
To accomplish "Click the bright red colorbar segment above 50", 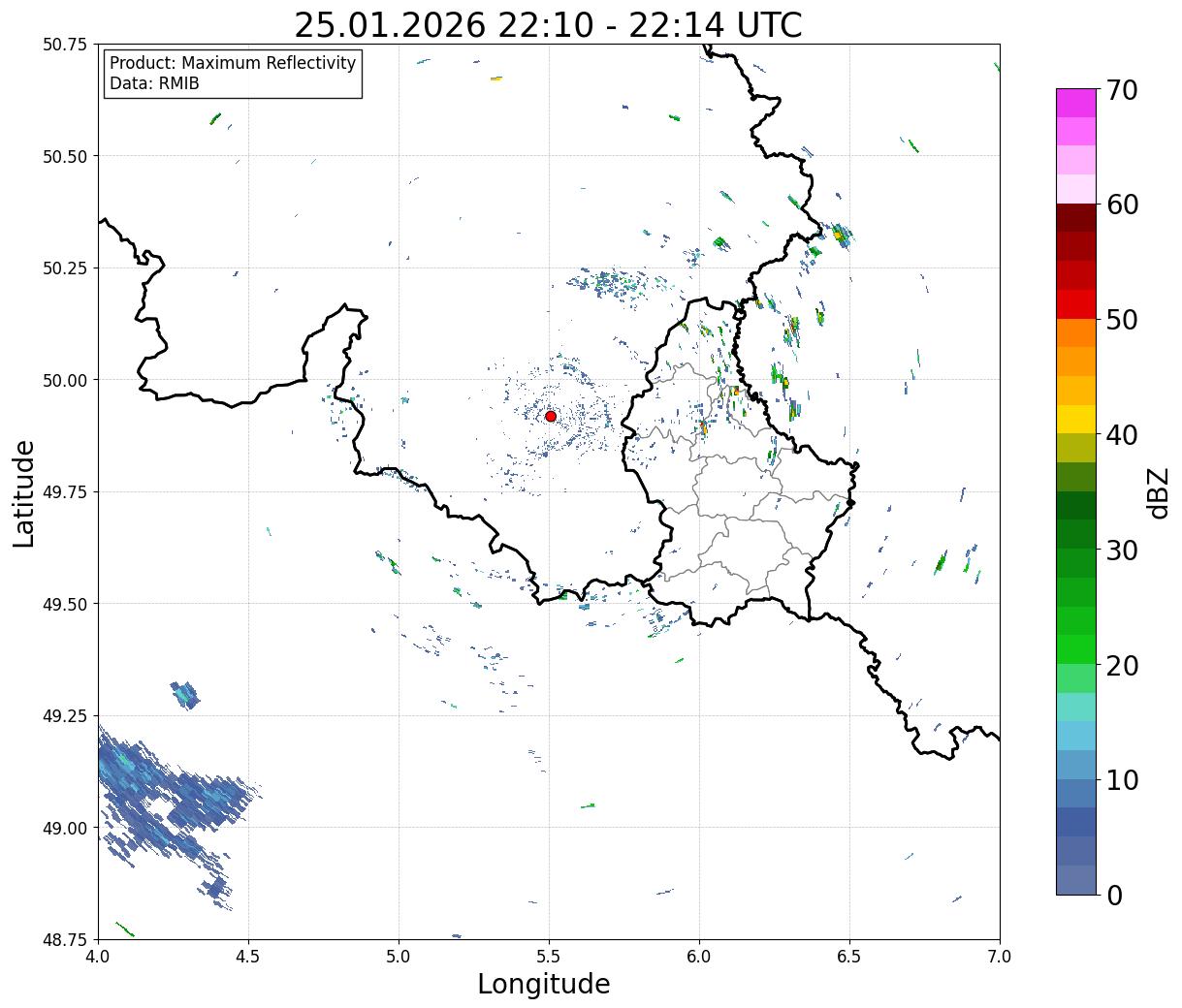I will coord(1076,304).
